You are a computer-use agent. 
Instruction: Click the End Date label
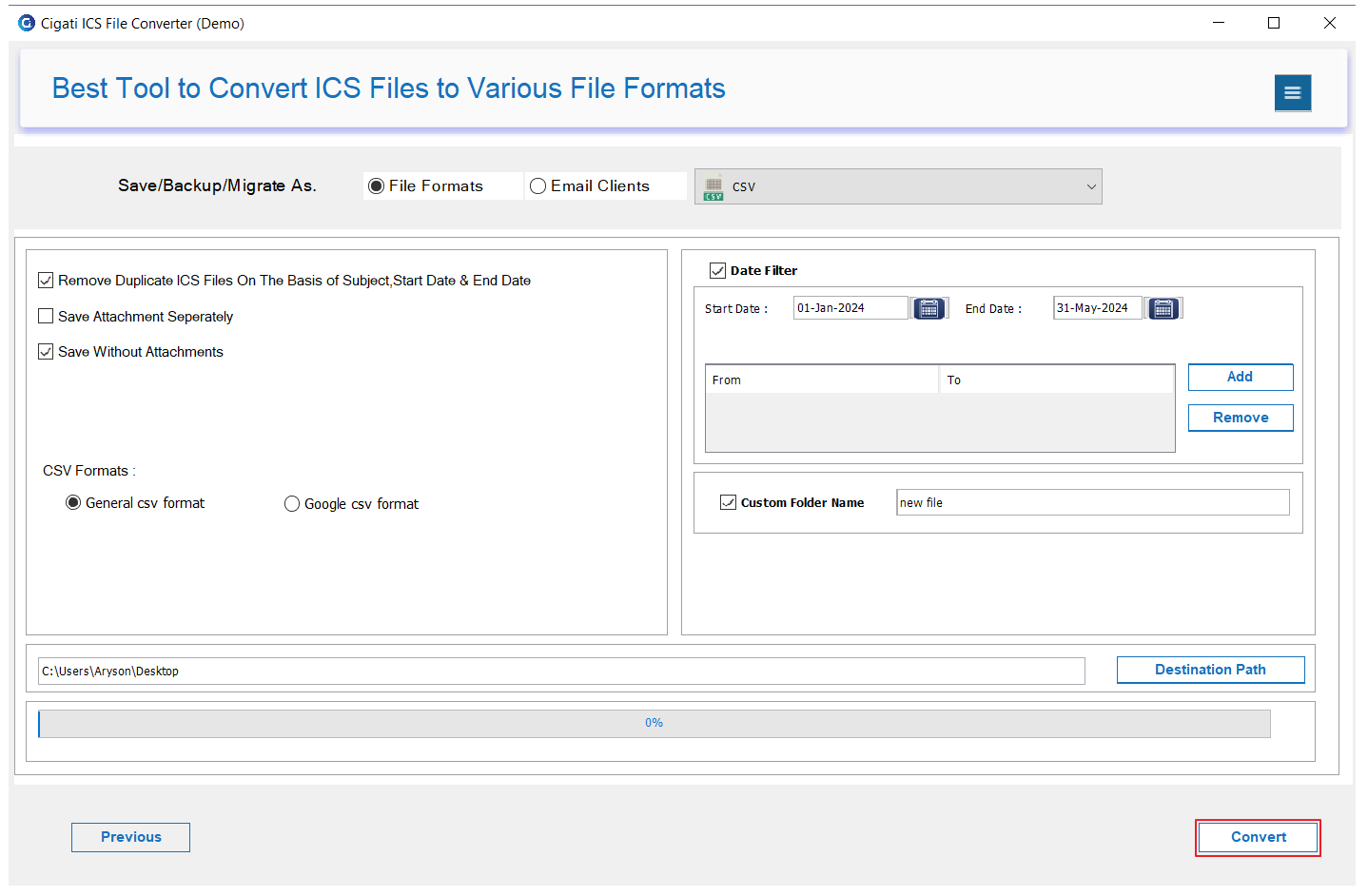[x=993, y=309]
